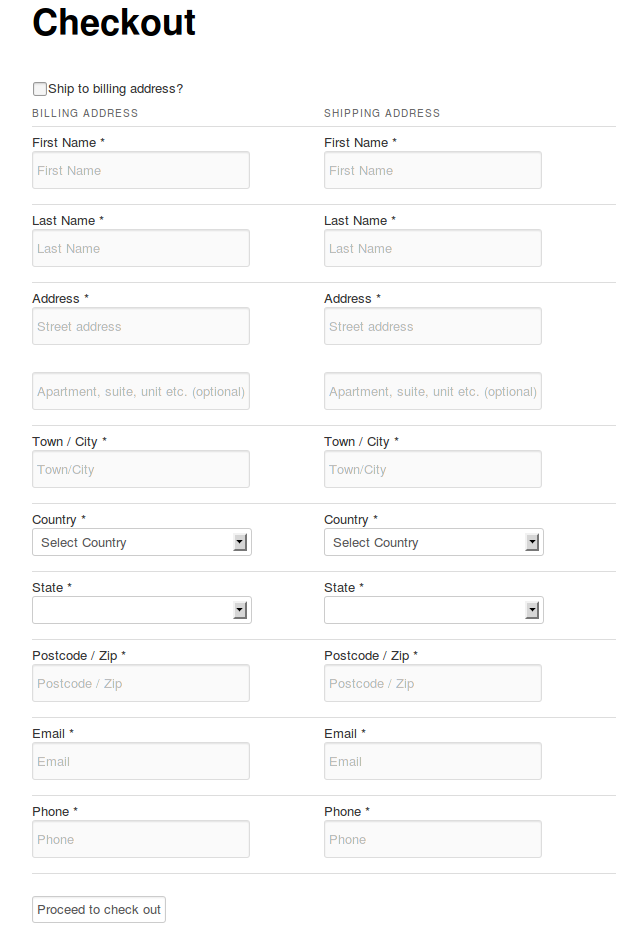Click the billing Street address field

coord(140,326)
